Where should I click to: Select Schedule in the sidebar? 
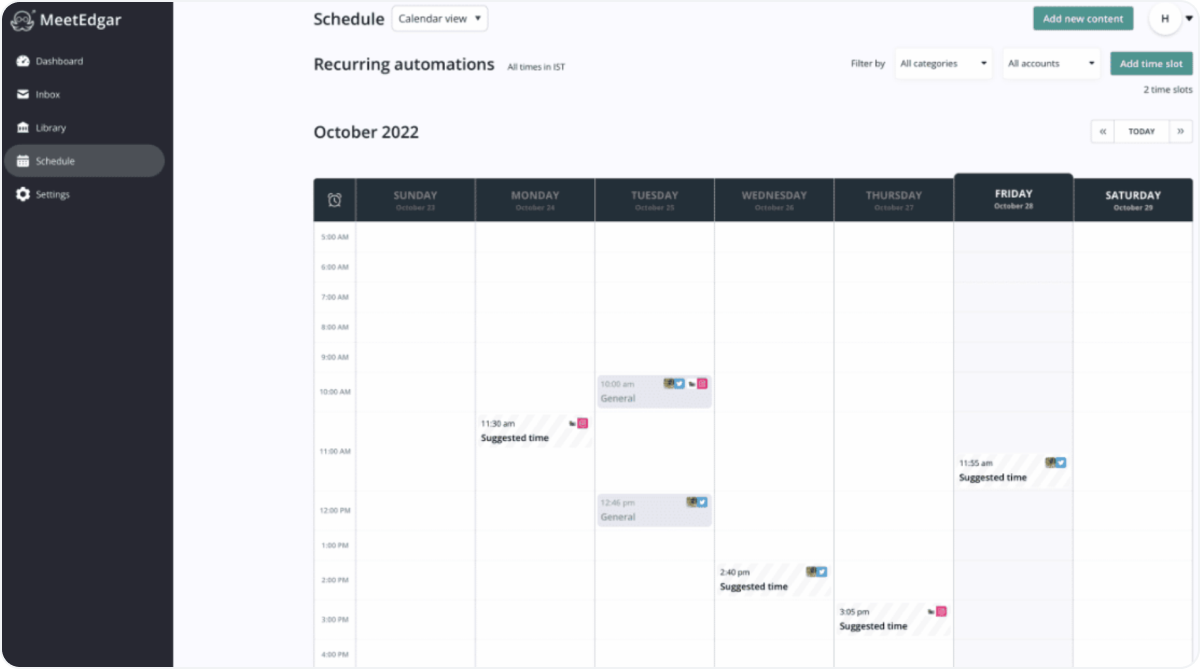coord(84,161)
